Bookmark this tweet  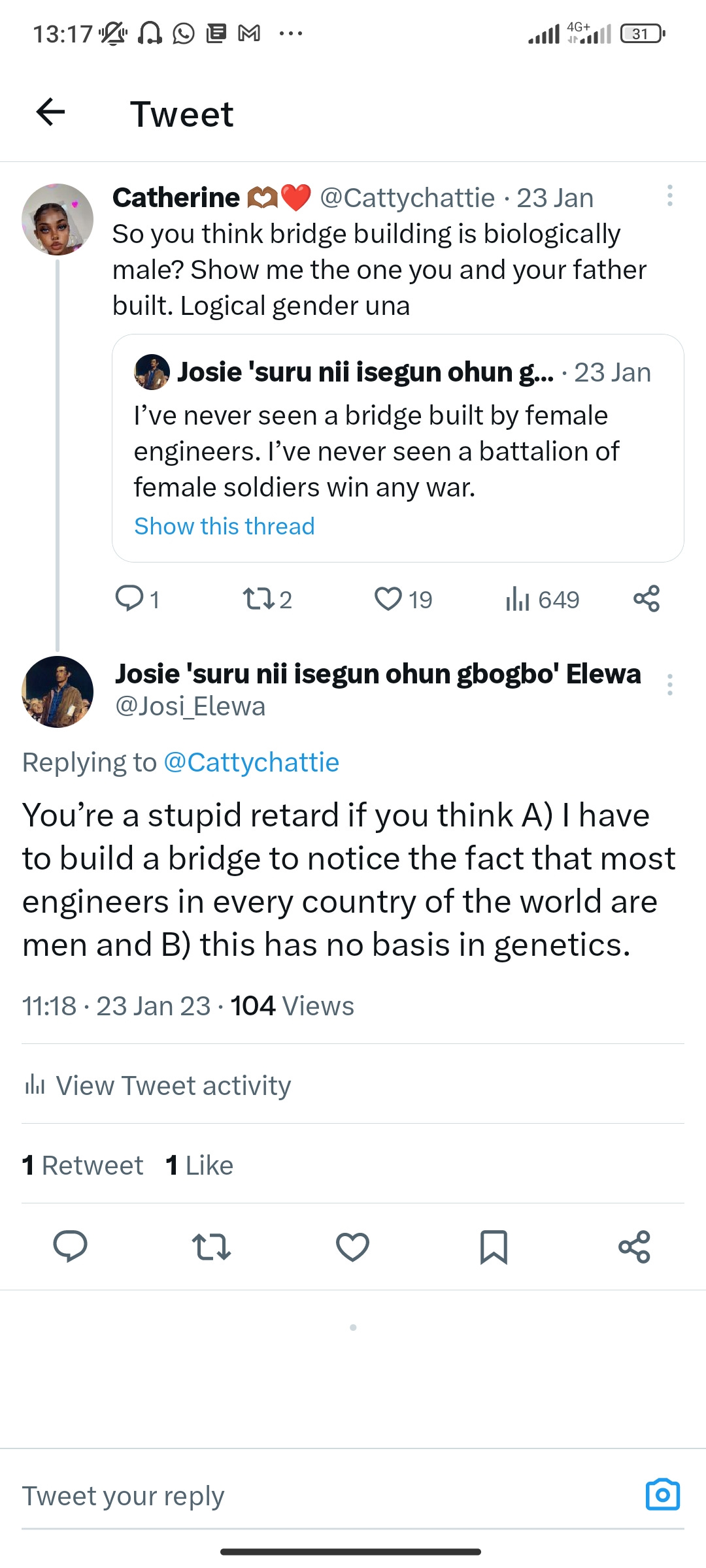[494, 1246]
